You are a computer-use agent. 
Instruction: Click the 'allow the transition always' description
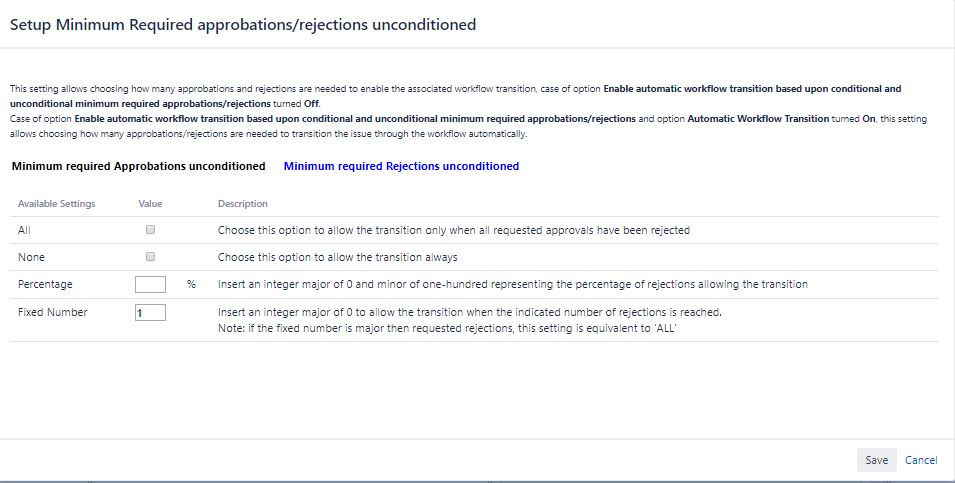pyautogui.click(x=338, y=257)
